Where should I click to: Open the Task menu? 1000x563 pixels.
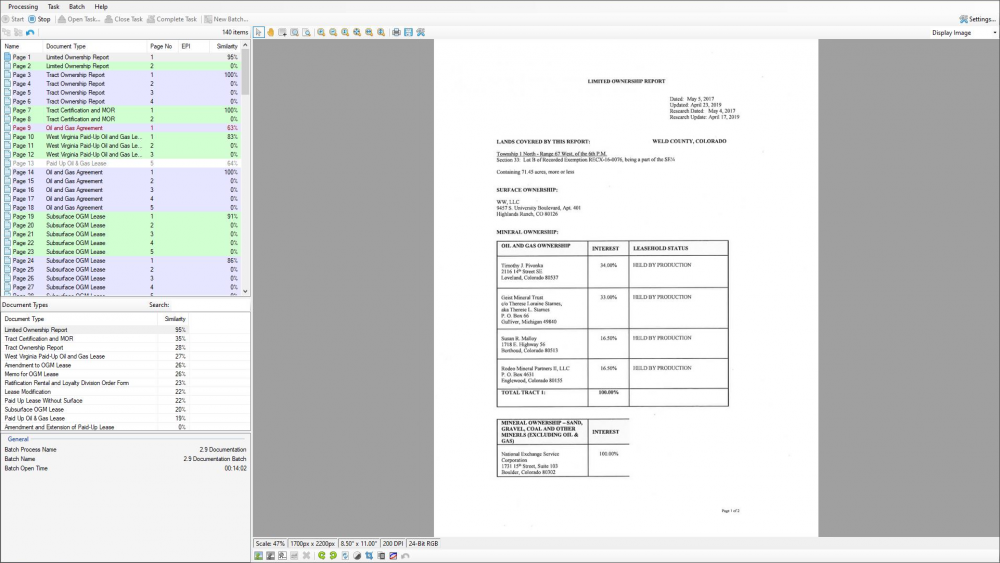(54, 6)
